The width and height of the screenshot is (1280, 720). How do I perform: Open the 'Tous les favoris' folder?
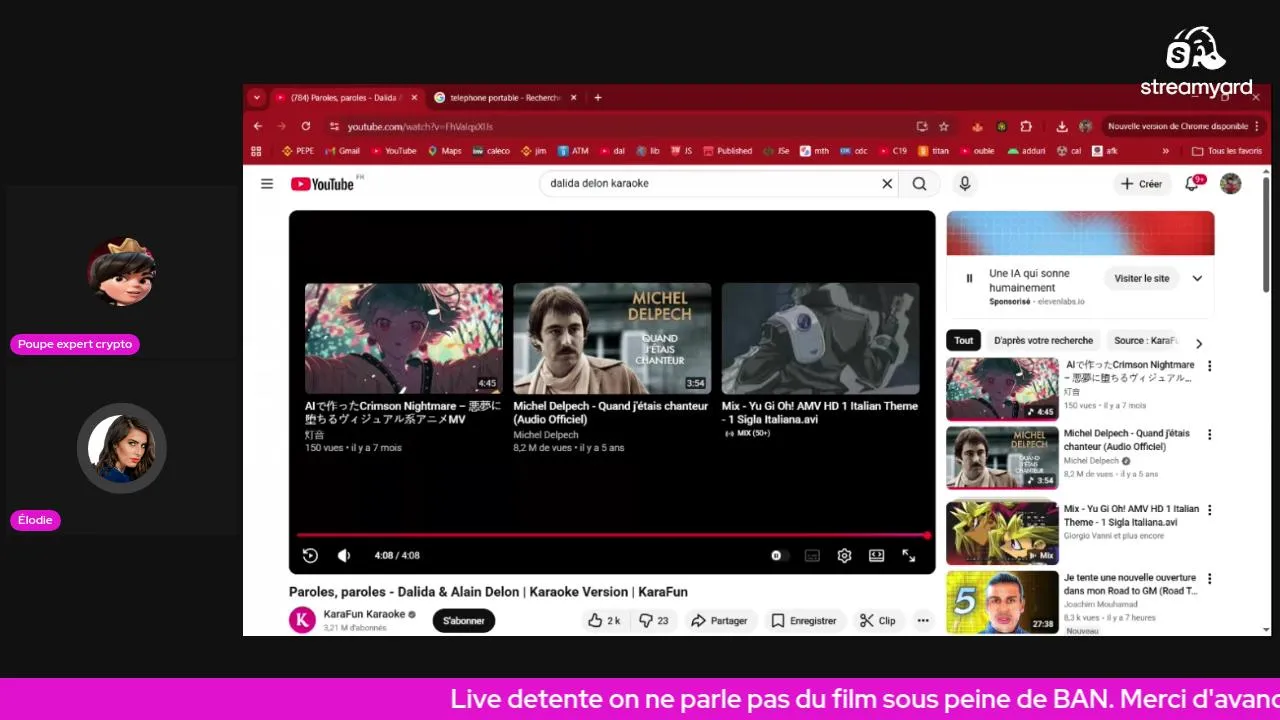pos(1227,151)
